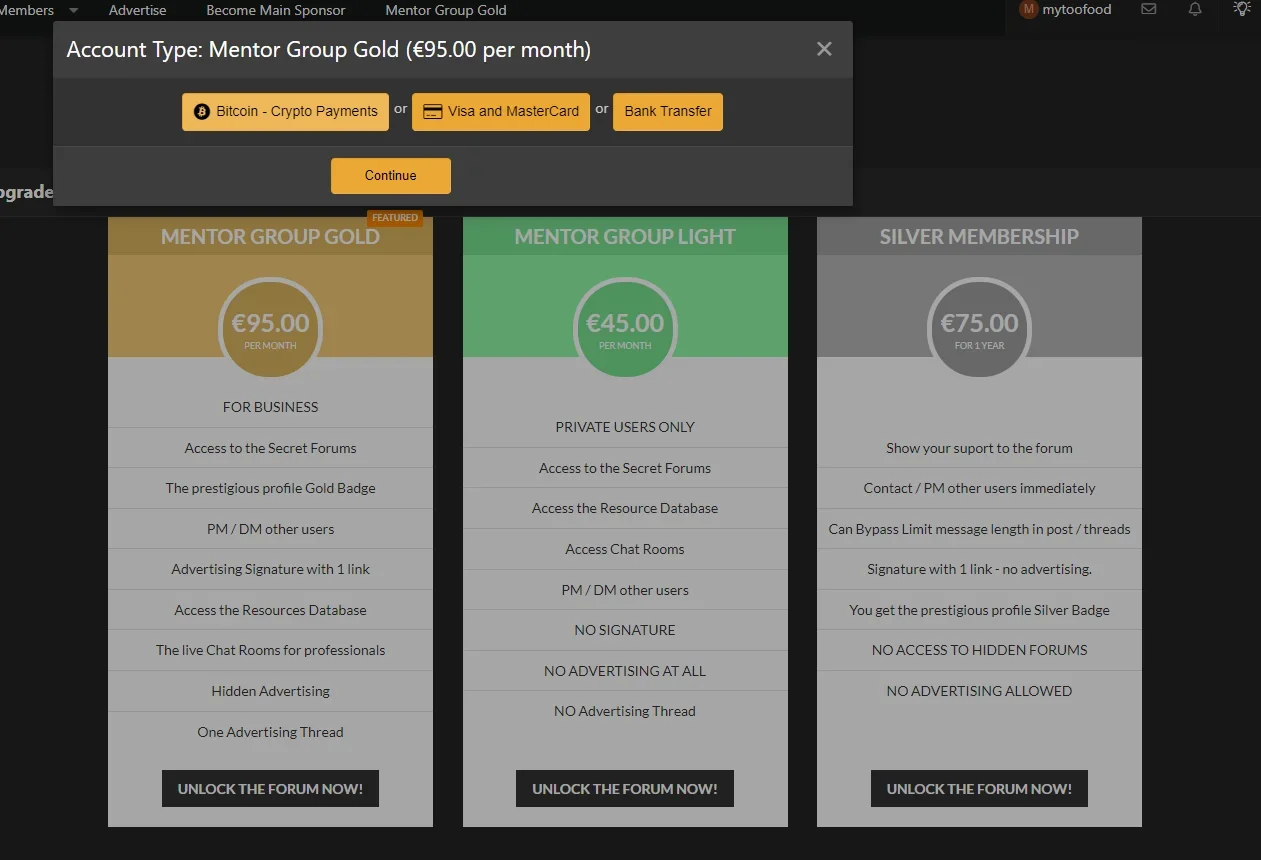Viewport: 1261px width, 860px height.
Task: Open the Advertise menu item
Action: [138, 10]
